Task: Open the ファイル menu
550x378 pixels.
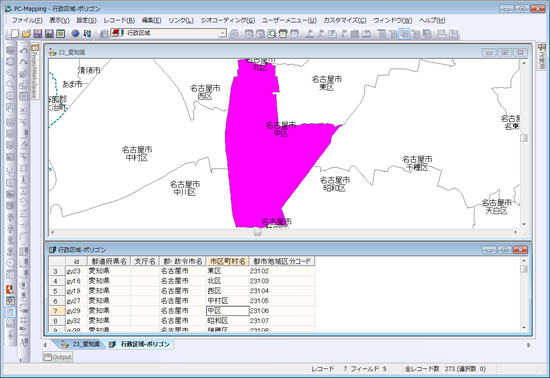Action: coord(27,20)
